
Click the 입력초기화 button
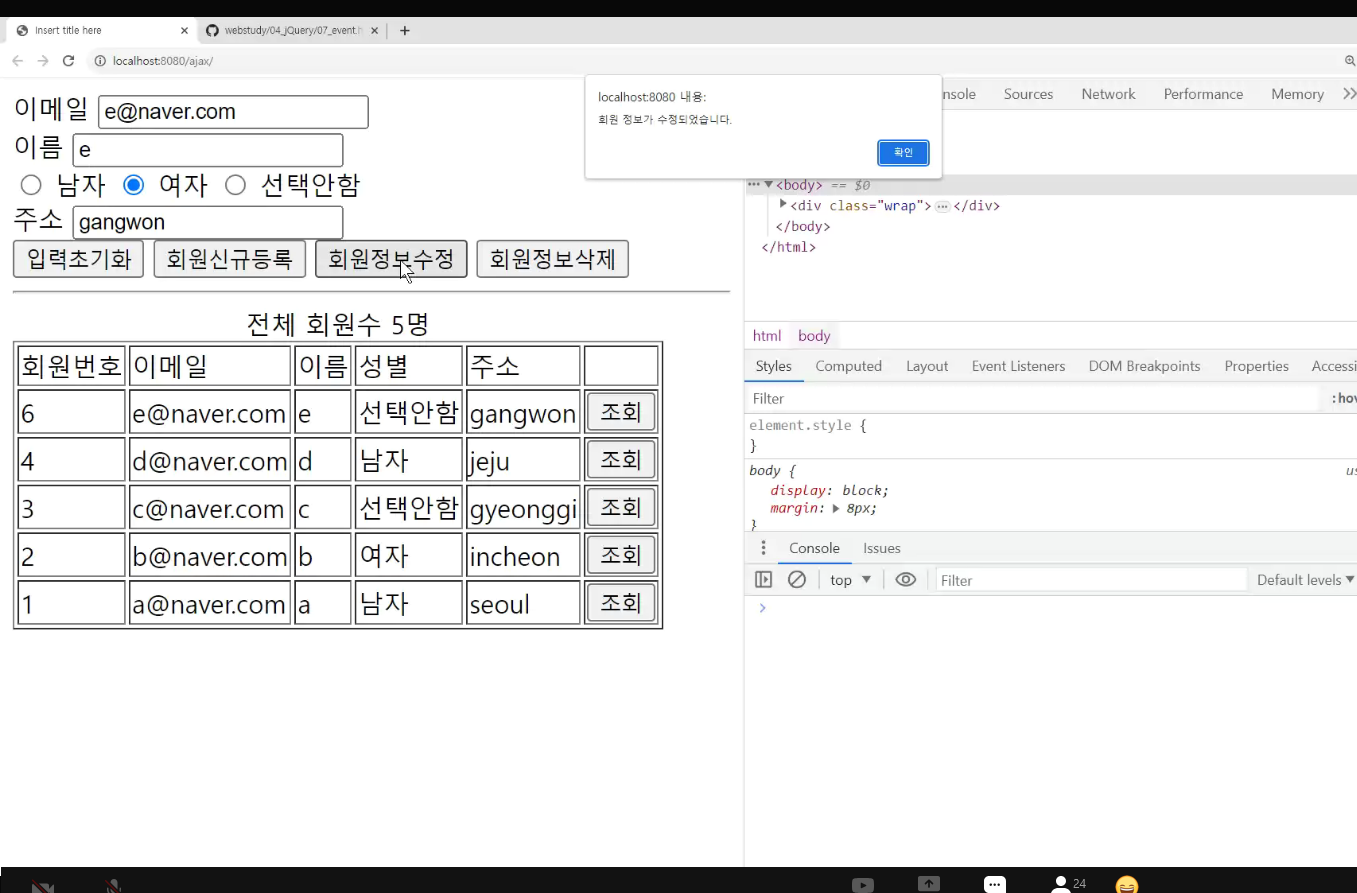pyautogui.click(x=79, y=259)
